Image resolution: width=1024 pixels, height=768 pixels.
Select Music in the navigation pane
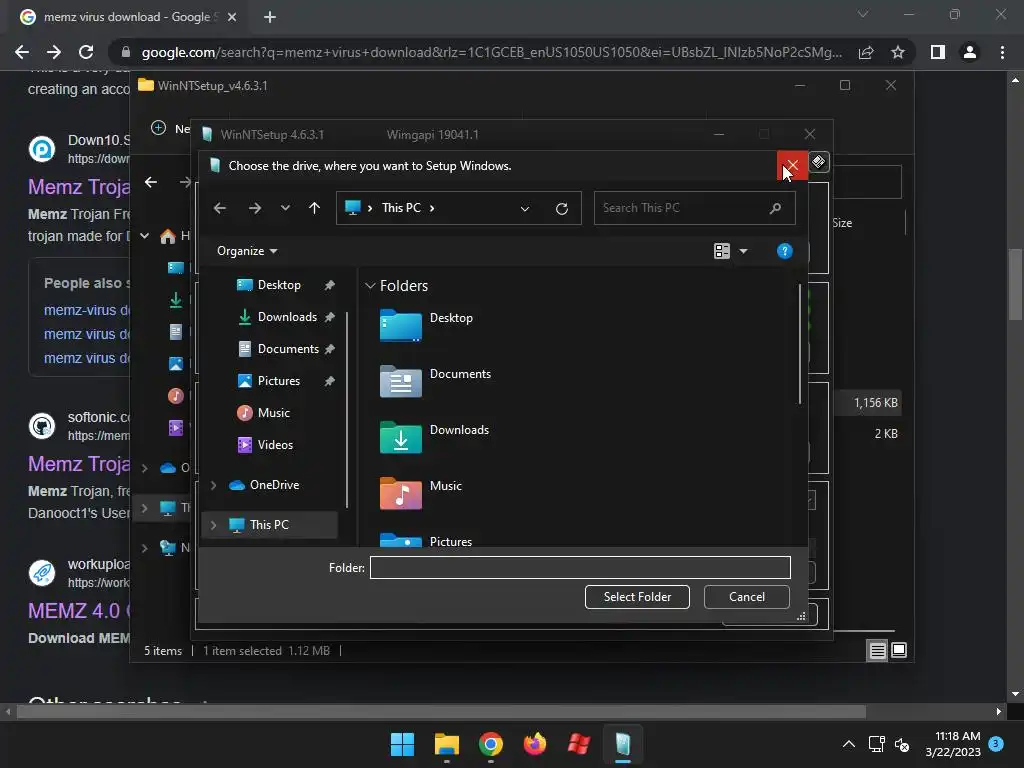(x=274, y=413)
